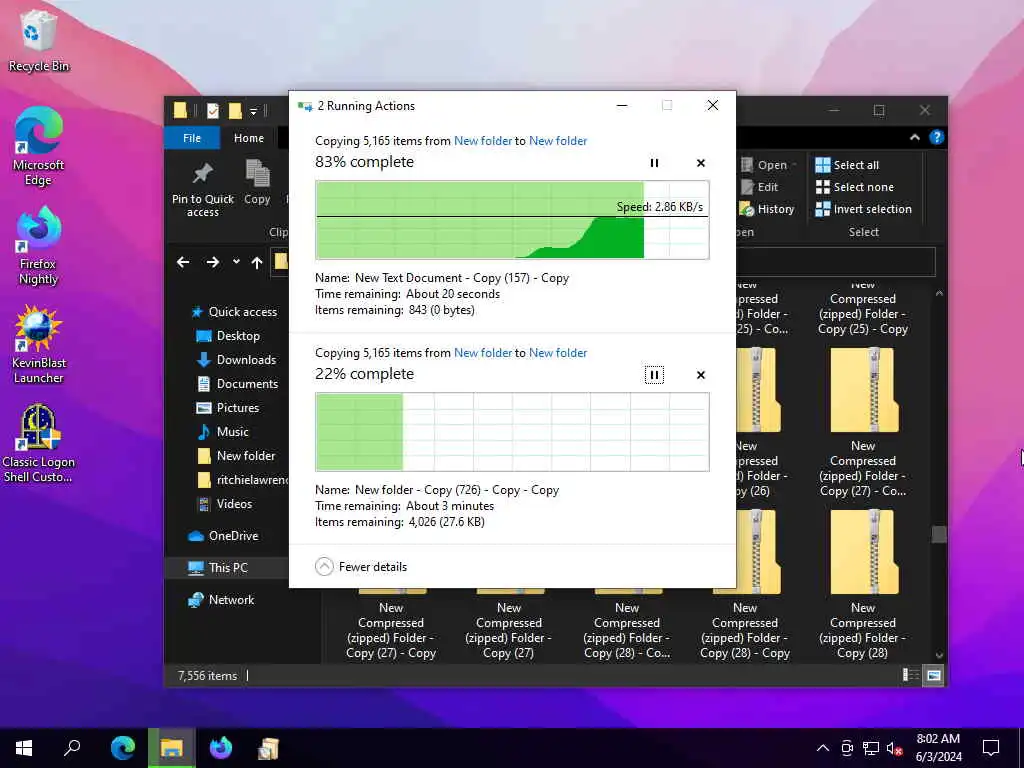Open Classic Logon Shell desktop shortcut

point(39,444)
